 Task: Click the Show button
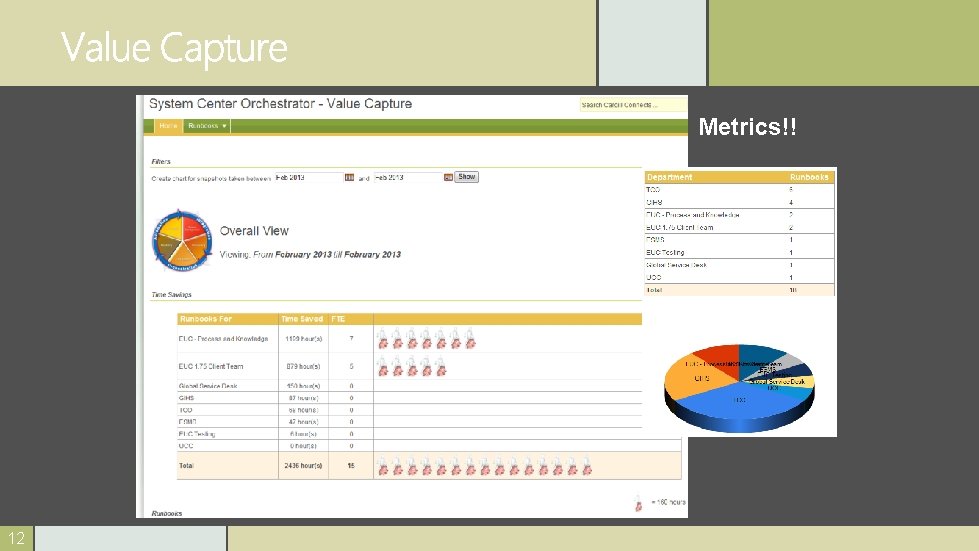(466, 177)
